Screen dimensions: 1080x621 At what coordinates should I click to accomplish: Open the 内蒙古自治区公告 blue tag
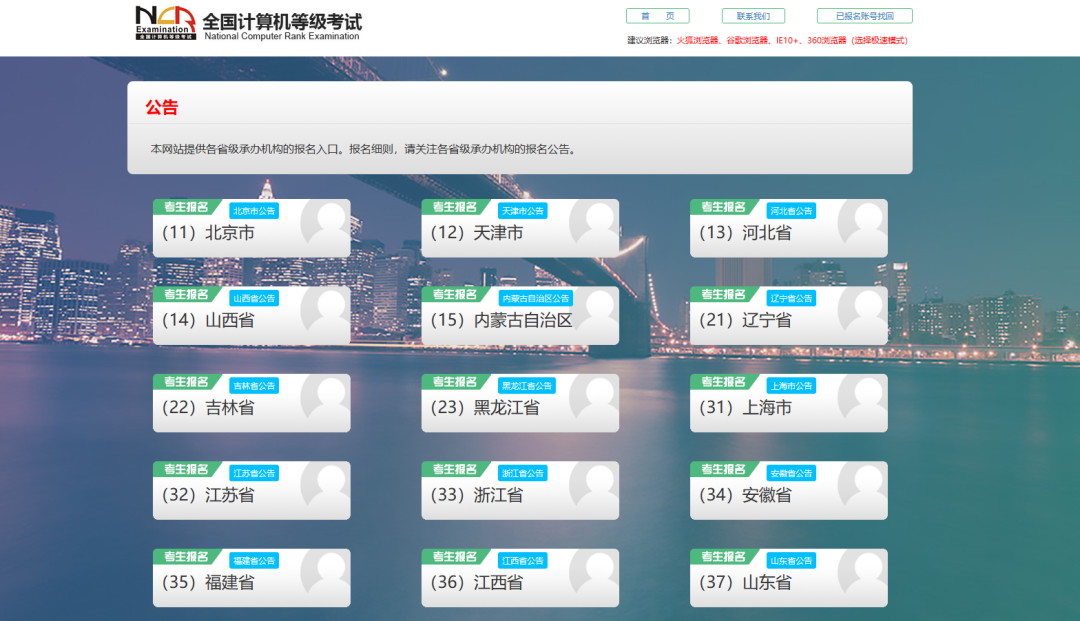click(535, 298)
